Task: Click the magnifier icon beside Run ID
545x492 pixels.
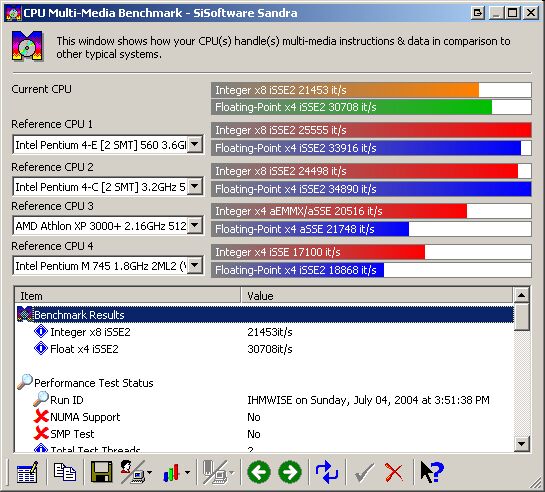Action: [x=41, y=399]
